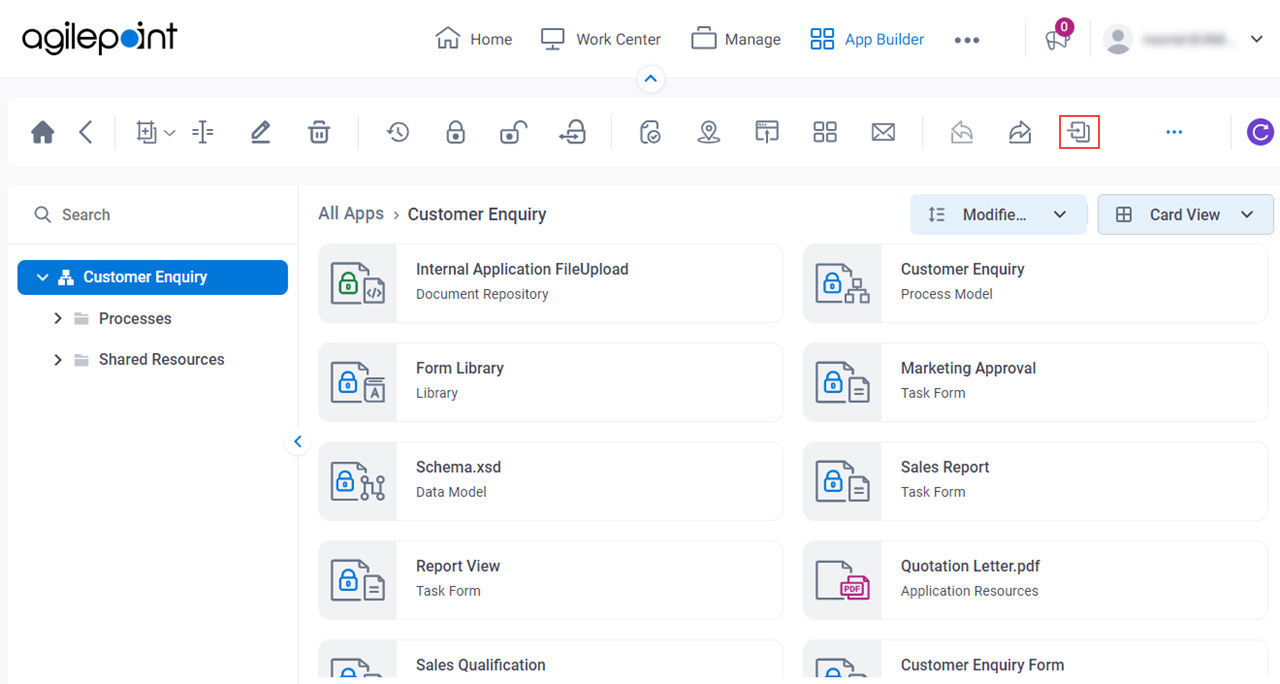
Task: Open the Marketing Approval task form card
Action: pos(1035,382)
